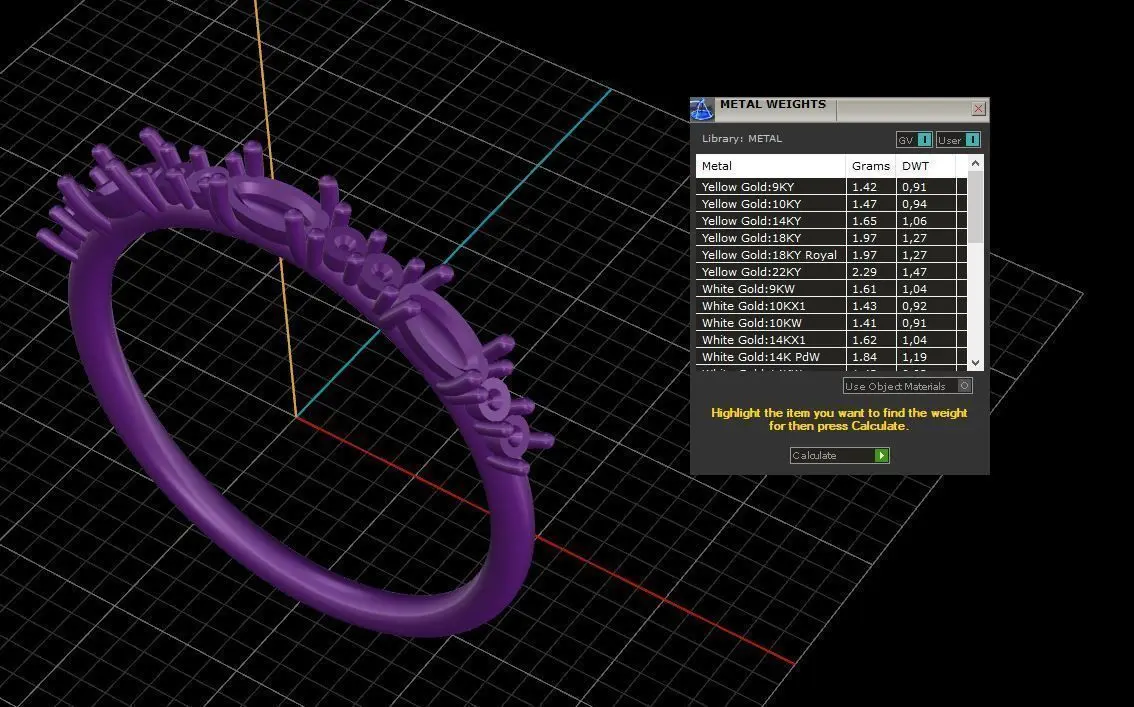Viewport: 1134px width, 707px height.
Task: Click the scroll down arrow of metal list
Action: tap(976, 363)
